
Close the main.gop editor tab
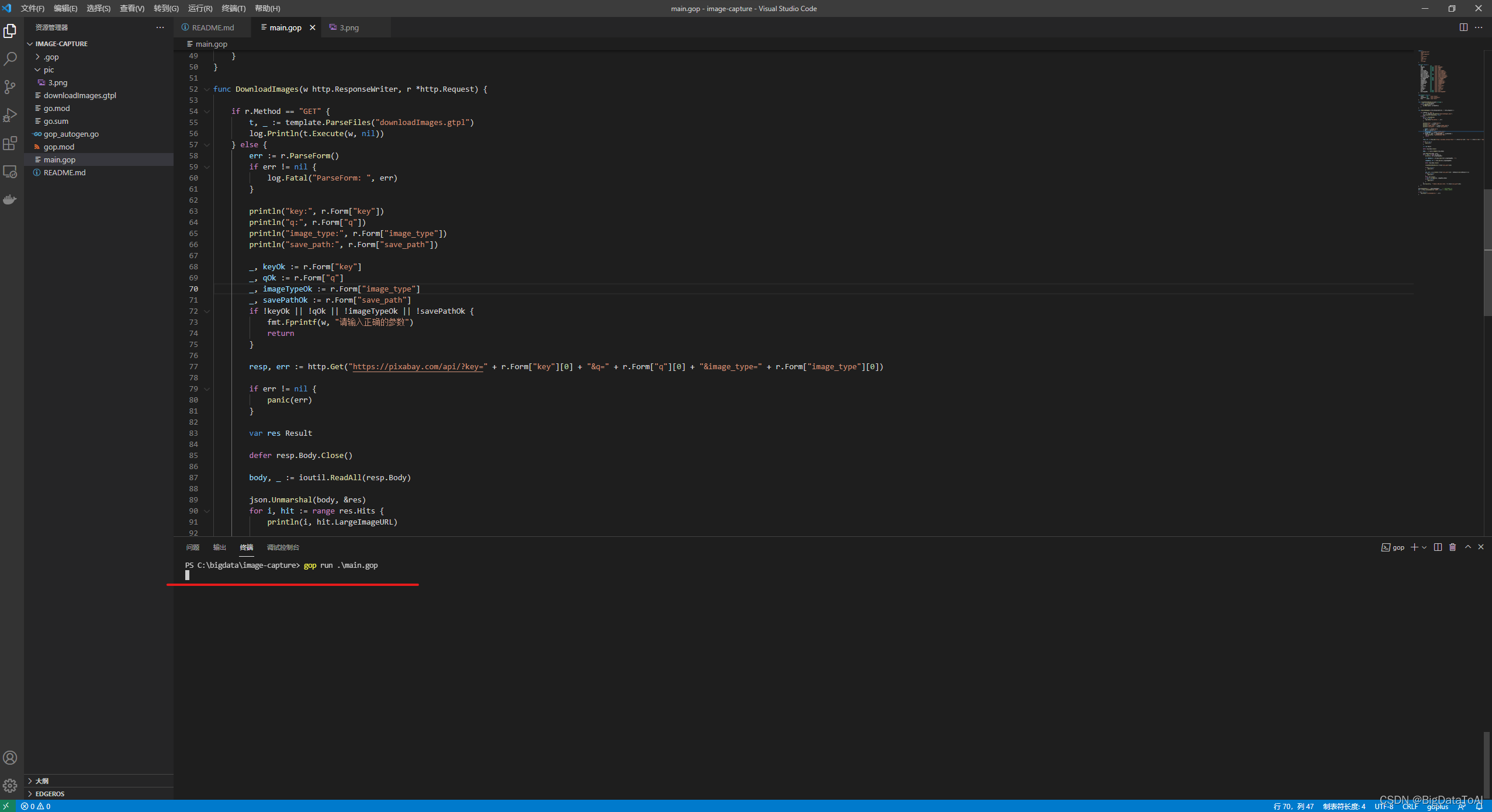click(x=313, y=27)
